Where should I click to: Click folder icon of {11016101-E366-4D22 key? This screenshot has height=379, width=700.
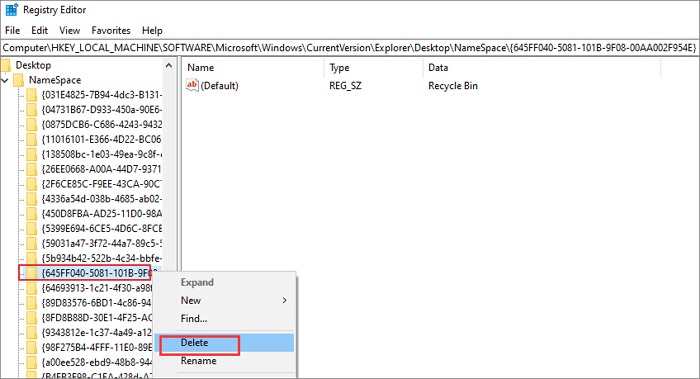click(x=31, y=140)
